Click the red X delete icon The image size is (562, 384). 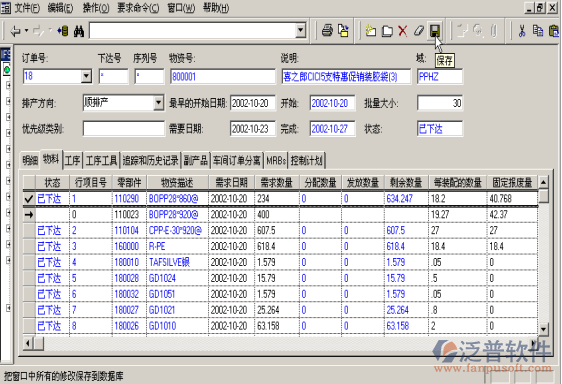pyautogui.click(x=403, y=31)
